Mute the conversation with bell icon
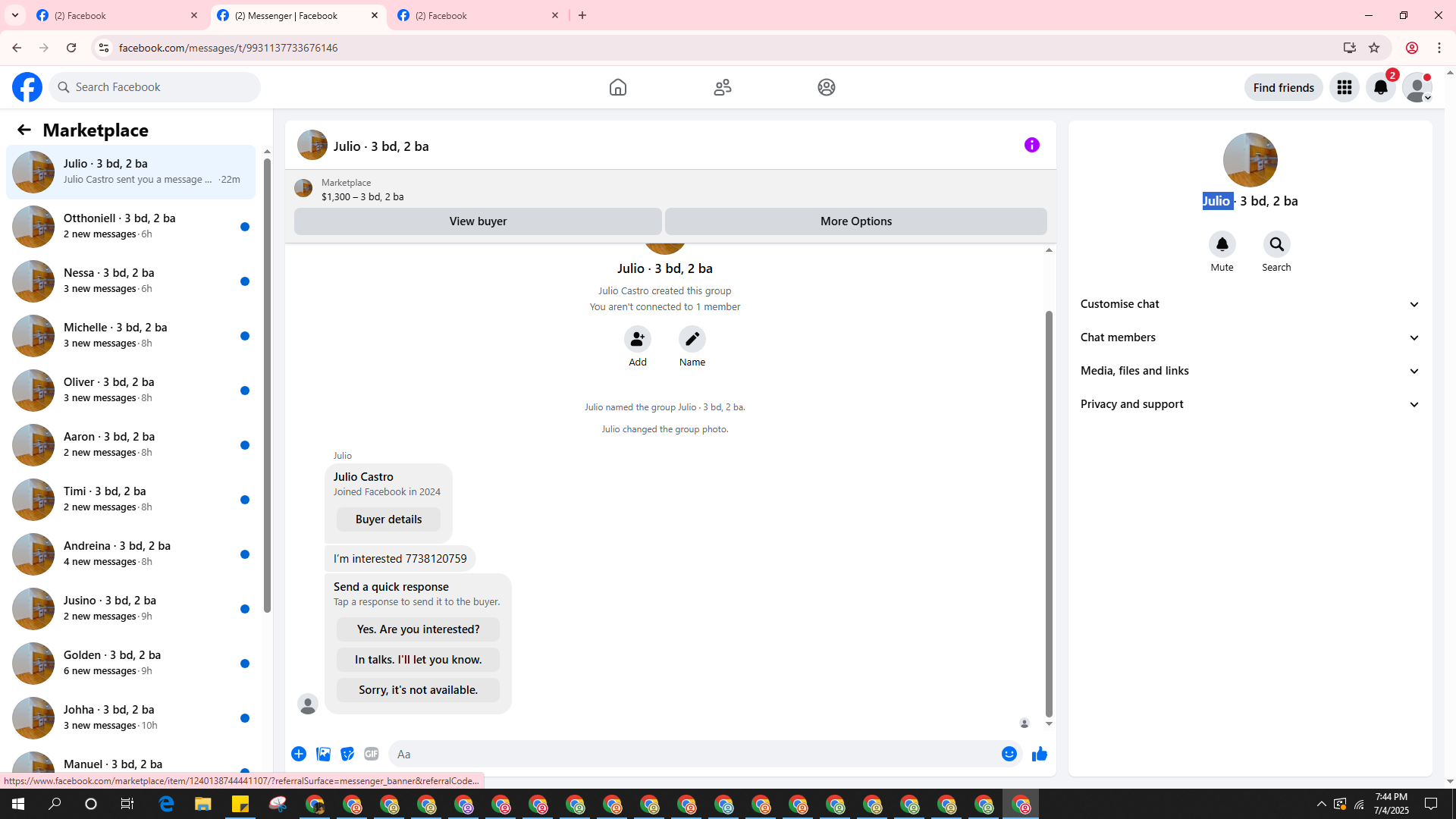This screenshot has height=819, width=1456. 1222,245
